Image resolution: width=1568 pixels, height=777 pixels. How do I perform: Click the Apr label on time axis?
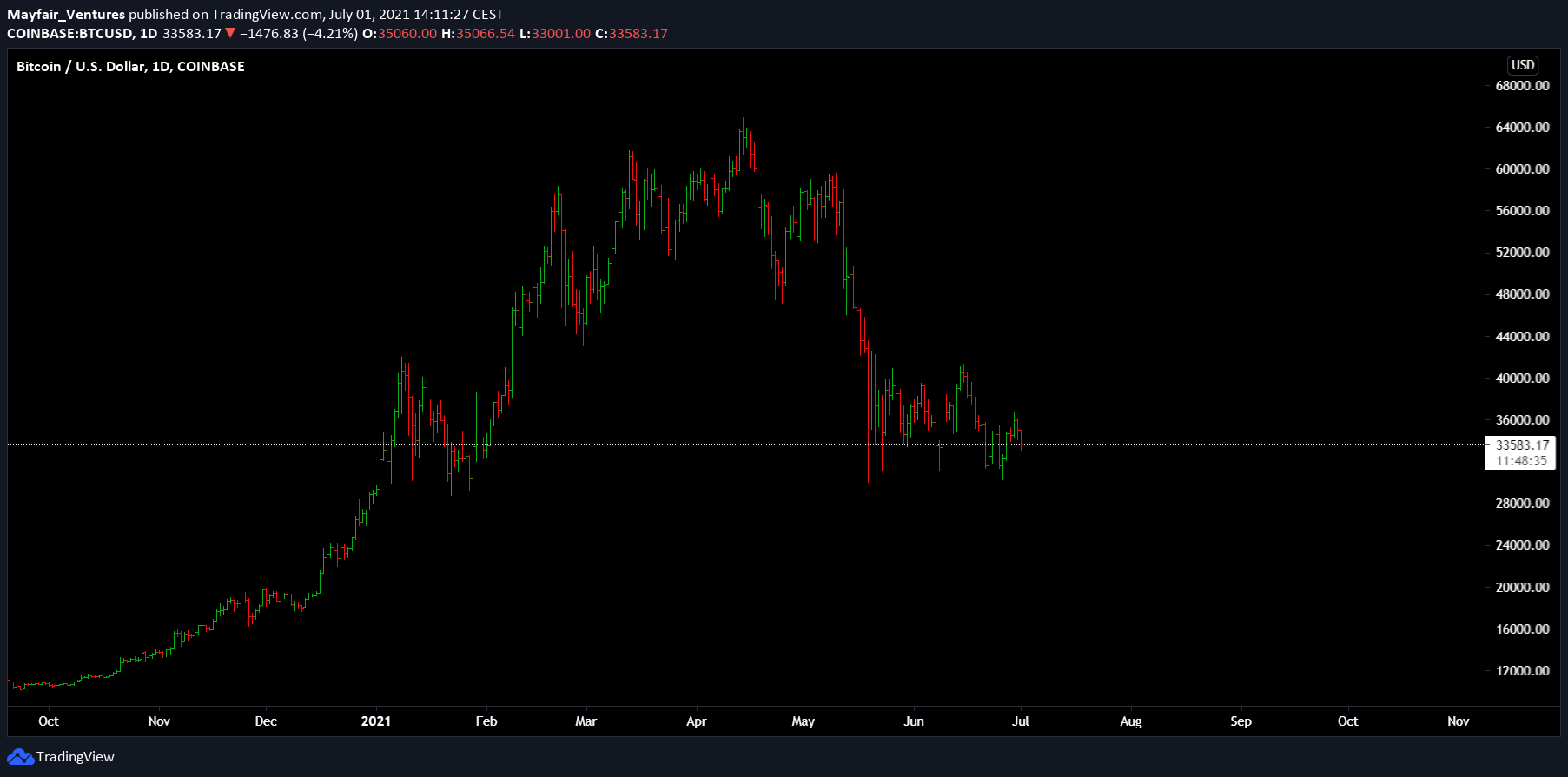tap(697, 721)
